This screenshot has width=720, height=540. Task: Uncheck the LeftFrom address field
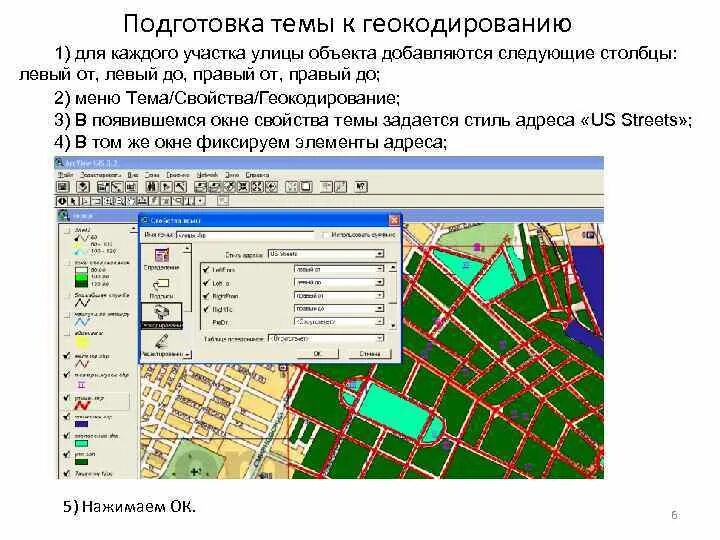(x=206, y=270)
